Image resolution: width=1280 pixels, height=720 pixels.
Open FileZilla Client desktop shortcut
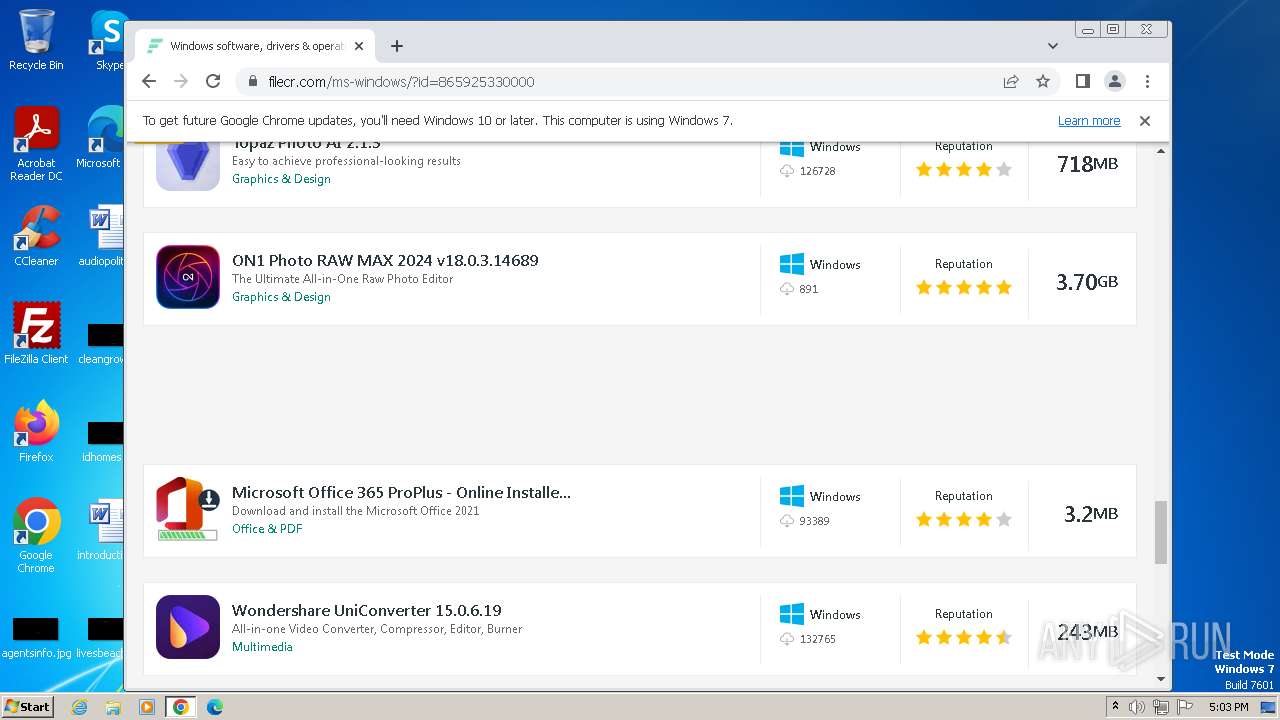point(36,334)
